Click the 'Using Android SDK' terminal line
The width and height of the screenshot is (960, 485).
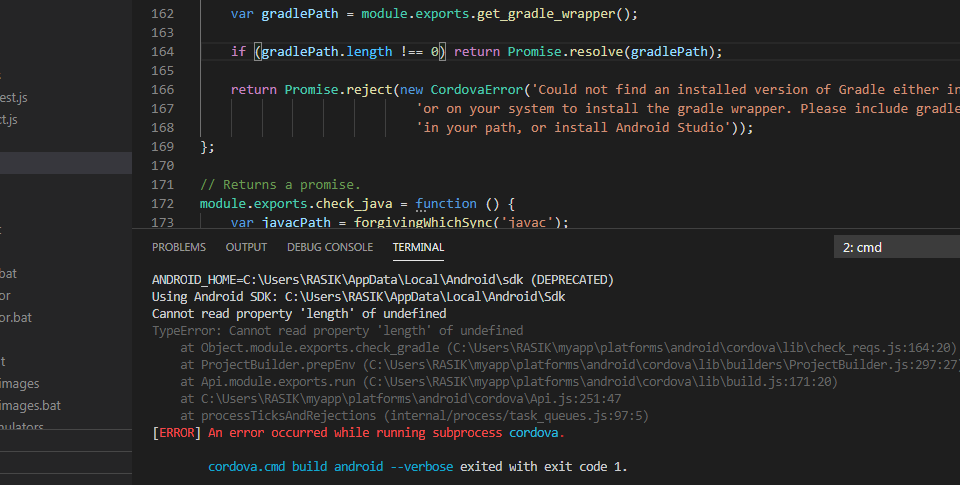click(359, 297)
